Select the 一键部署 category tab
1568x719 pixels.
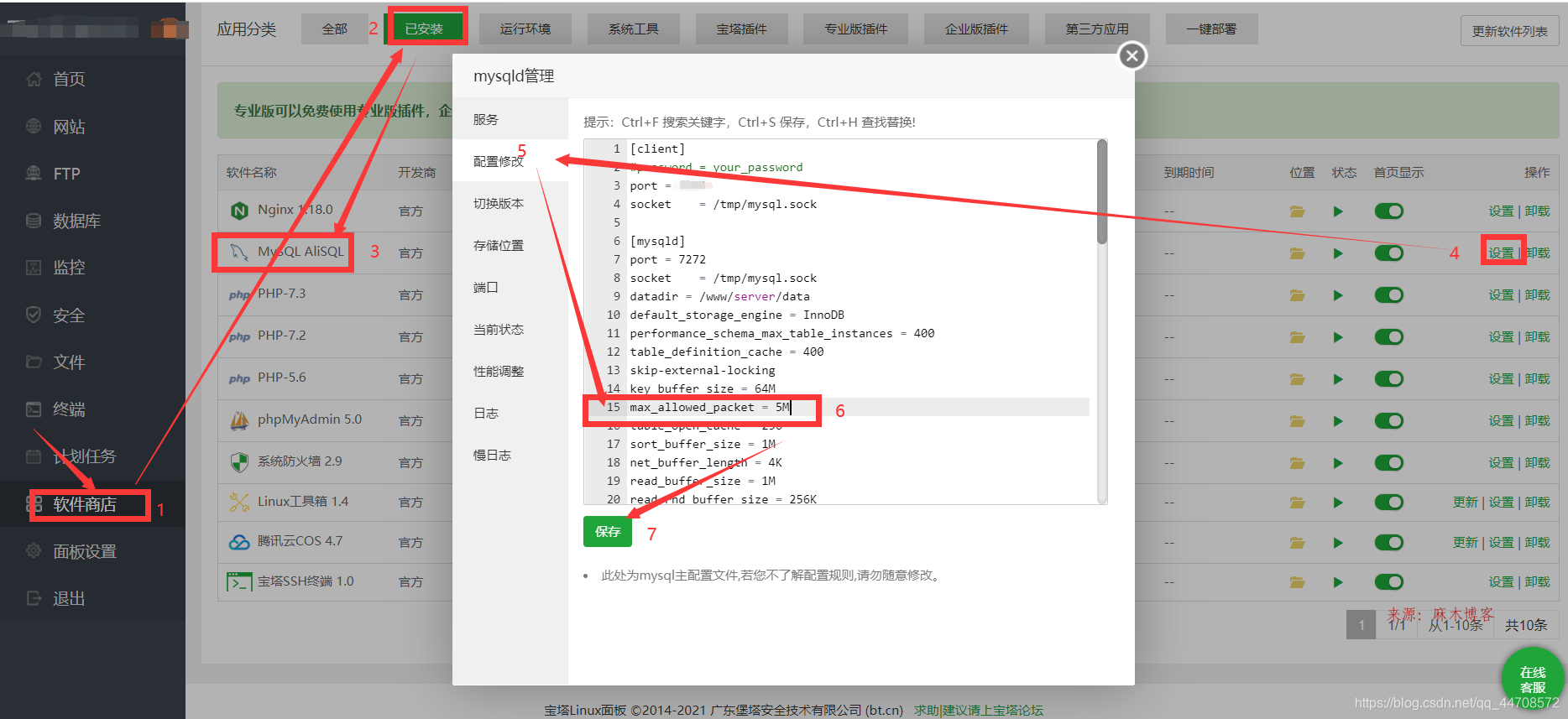[1211, 29]
